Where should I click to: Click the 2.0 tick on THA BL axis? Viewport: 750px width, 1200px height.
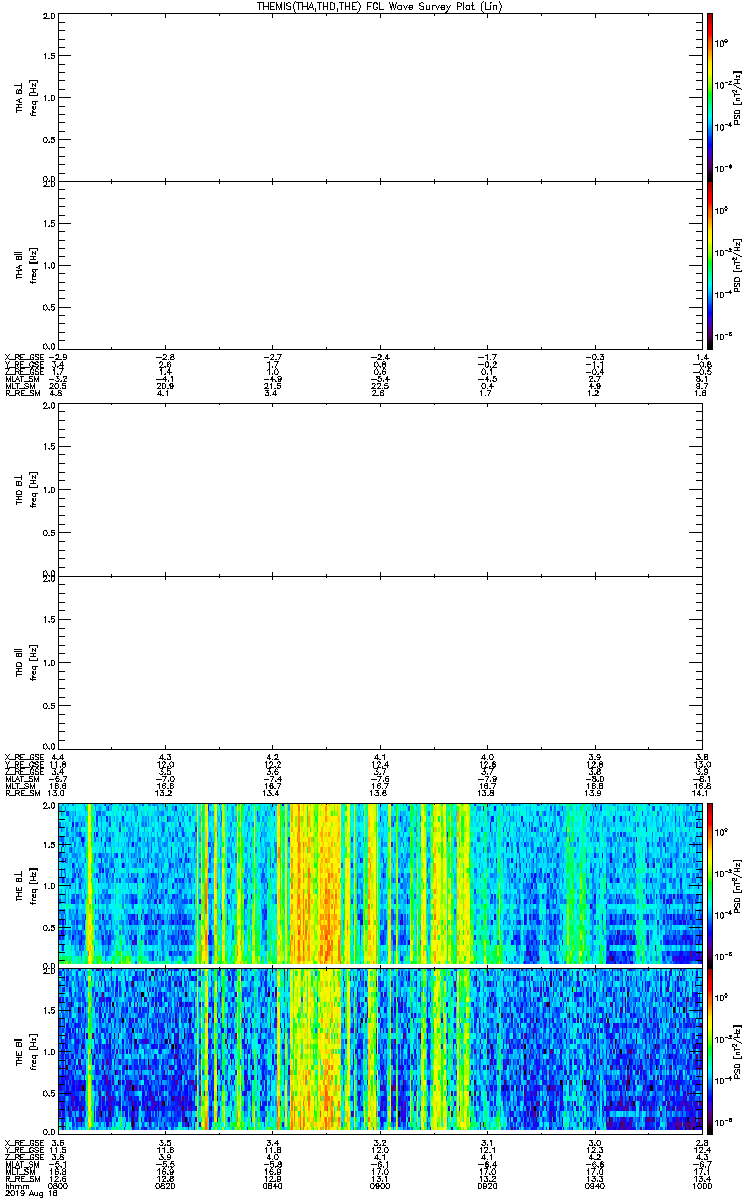tap(49, 17)
